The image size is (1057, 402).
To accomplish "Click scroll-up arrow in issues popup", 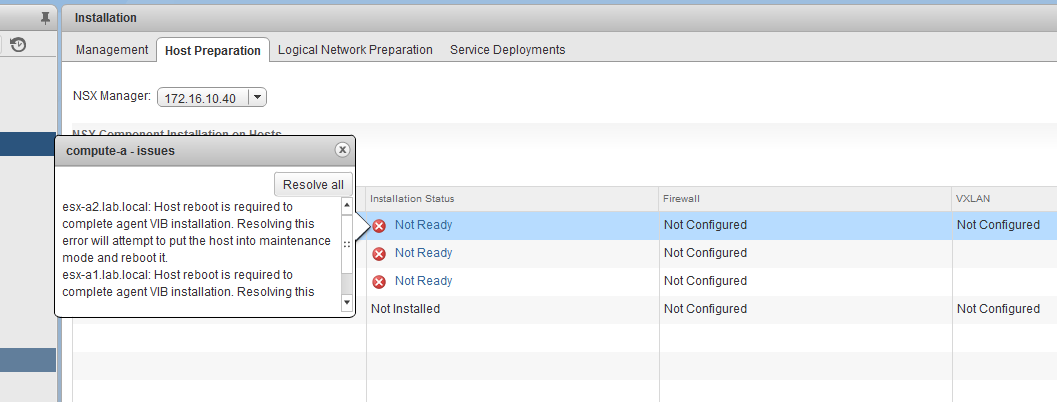I will coord(347,205).
